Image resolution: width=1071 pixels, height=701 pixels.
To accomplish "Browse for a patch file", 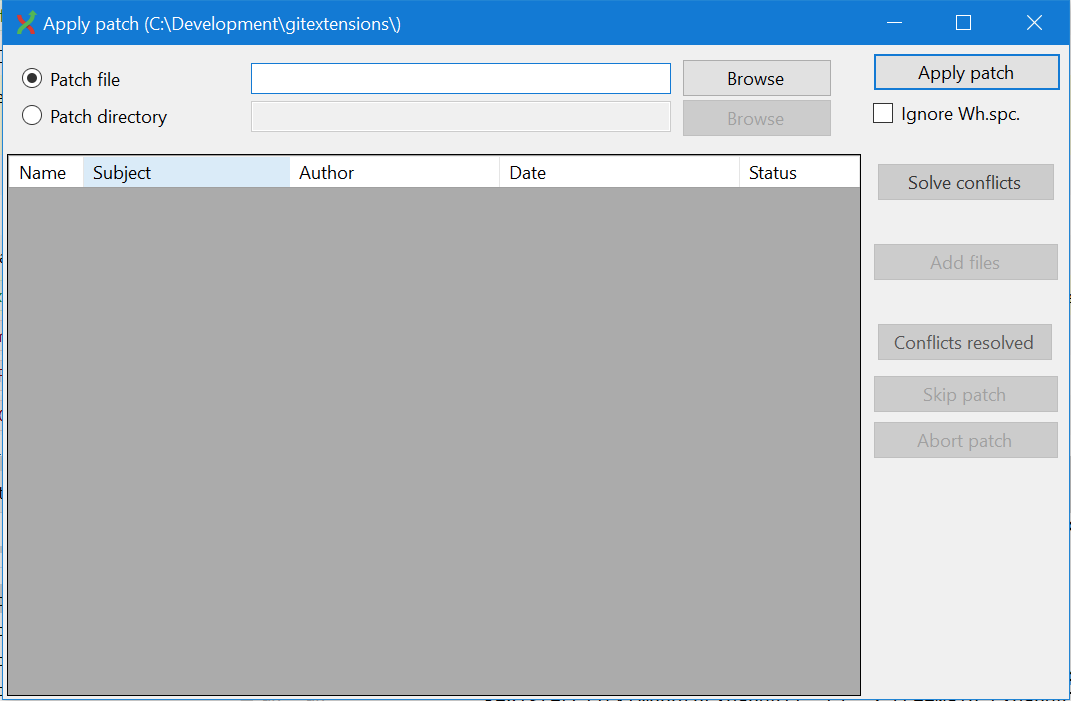I will pyautogui.click(x=756, y=78).
